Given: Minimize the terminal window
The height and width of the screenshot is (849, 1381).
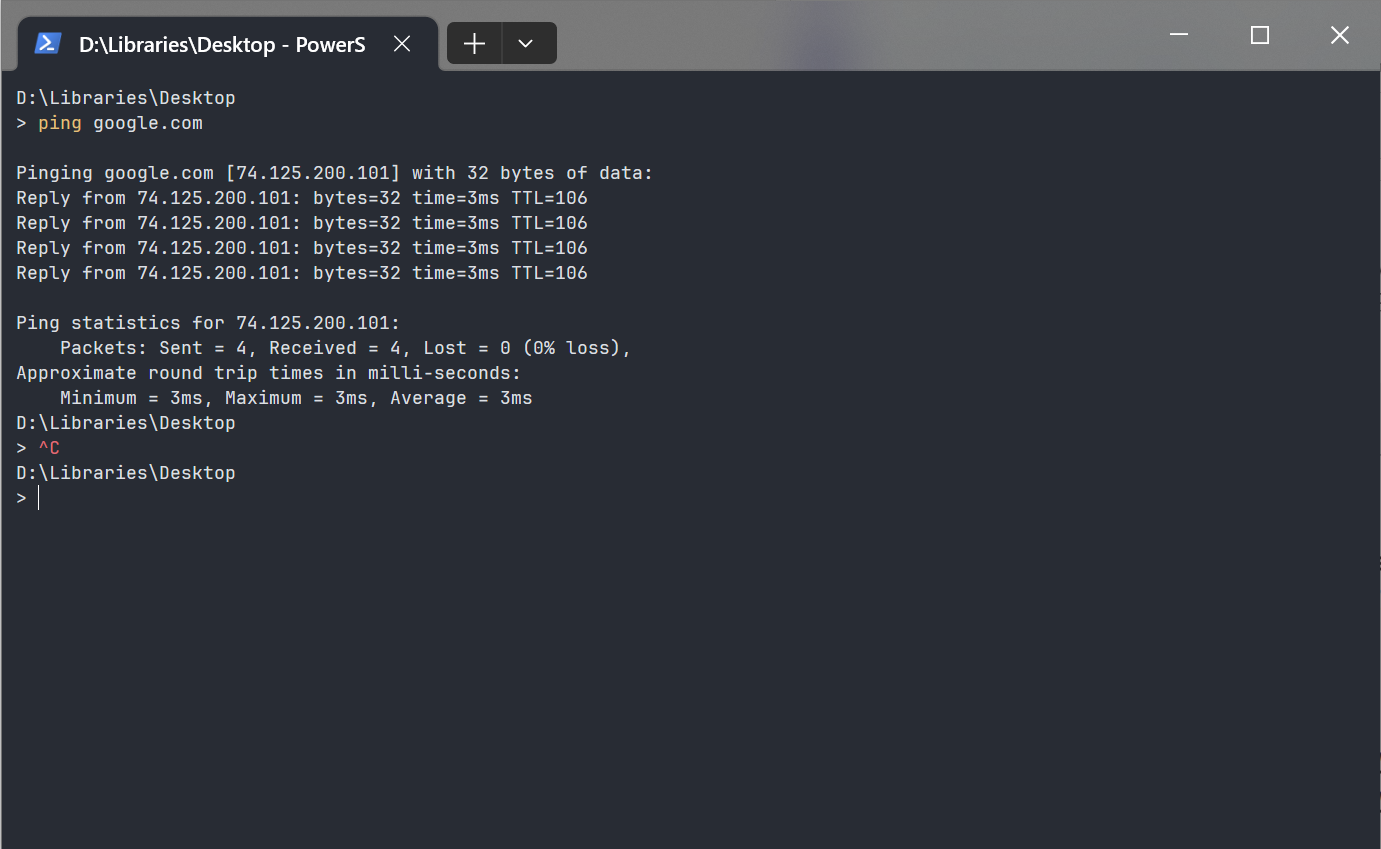Looking at the screenshot, I should [1180, 36].
